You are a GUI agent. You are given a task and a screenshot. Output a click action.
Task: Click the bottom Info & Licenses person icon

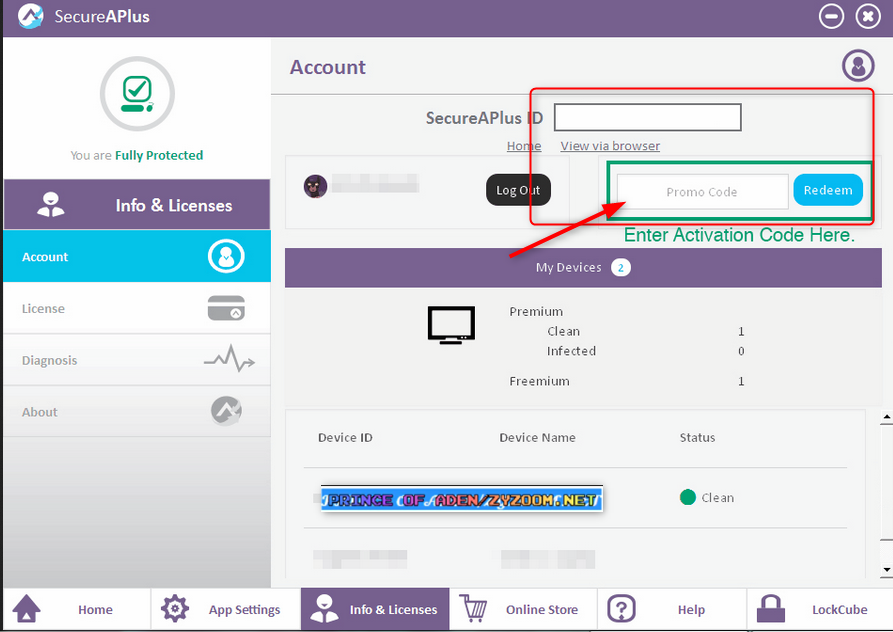(x=324, y=609)
